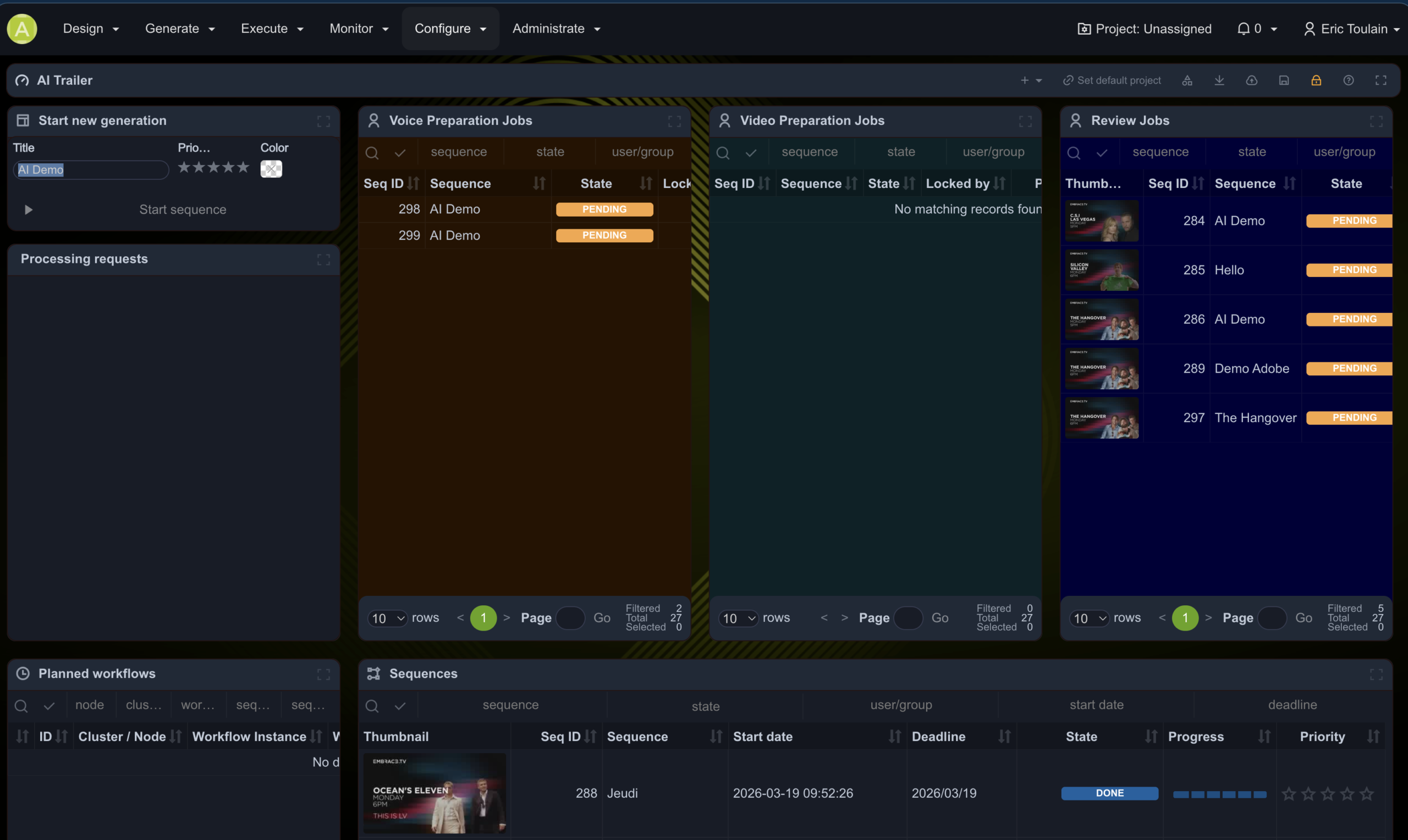Open the help question mark icon
1408x840 pixels.
point(1349,80)
